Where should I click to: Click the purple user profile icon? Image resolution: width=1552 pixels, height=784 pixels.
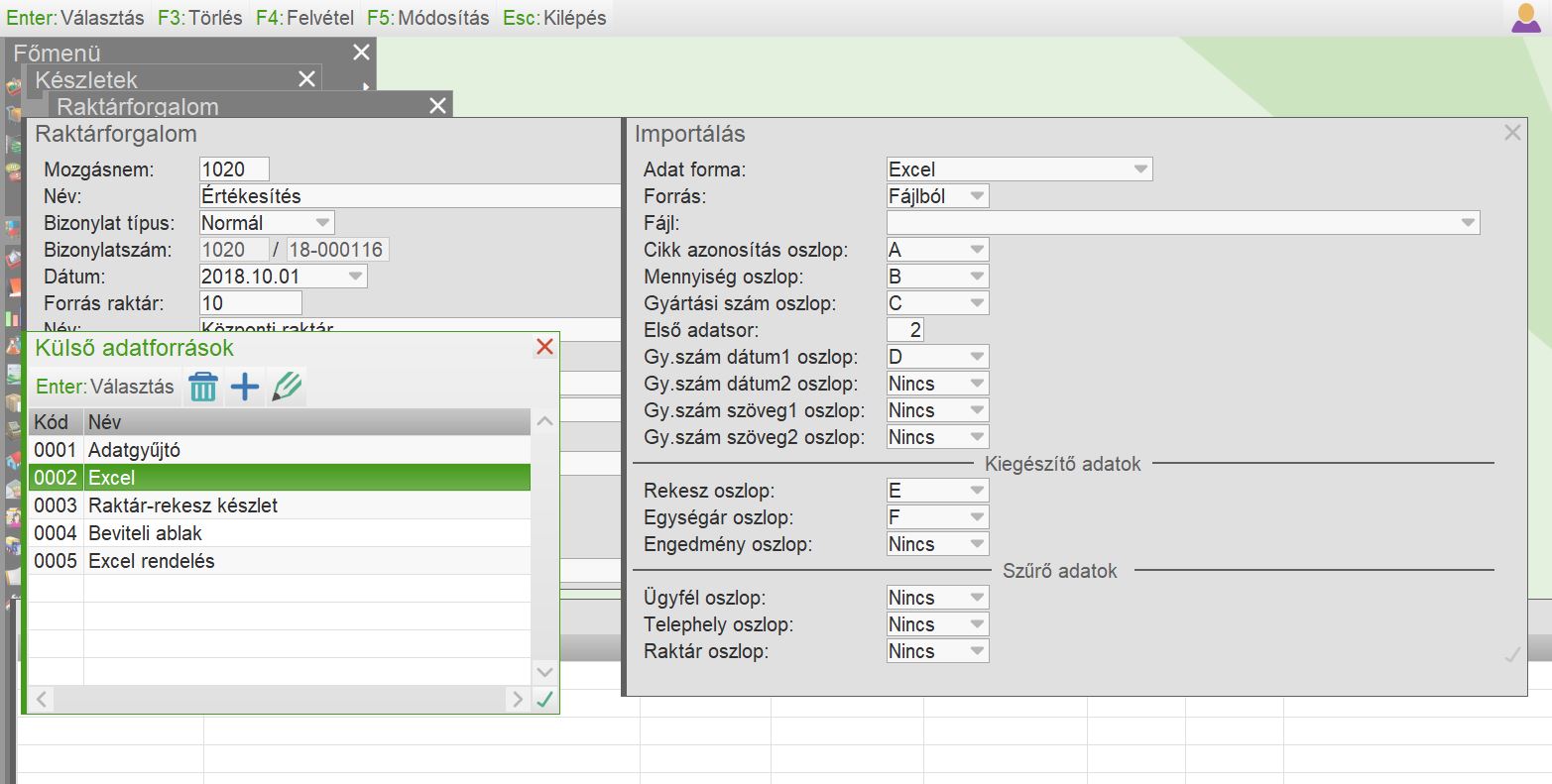(1526, 18)
